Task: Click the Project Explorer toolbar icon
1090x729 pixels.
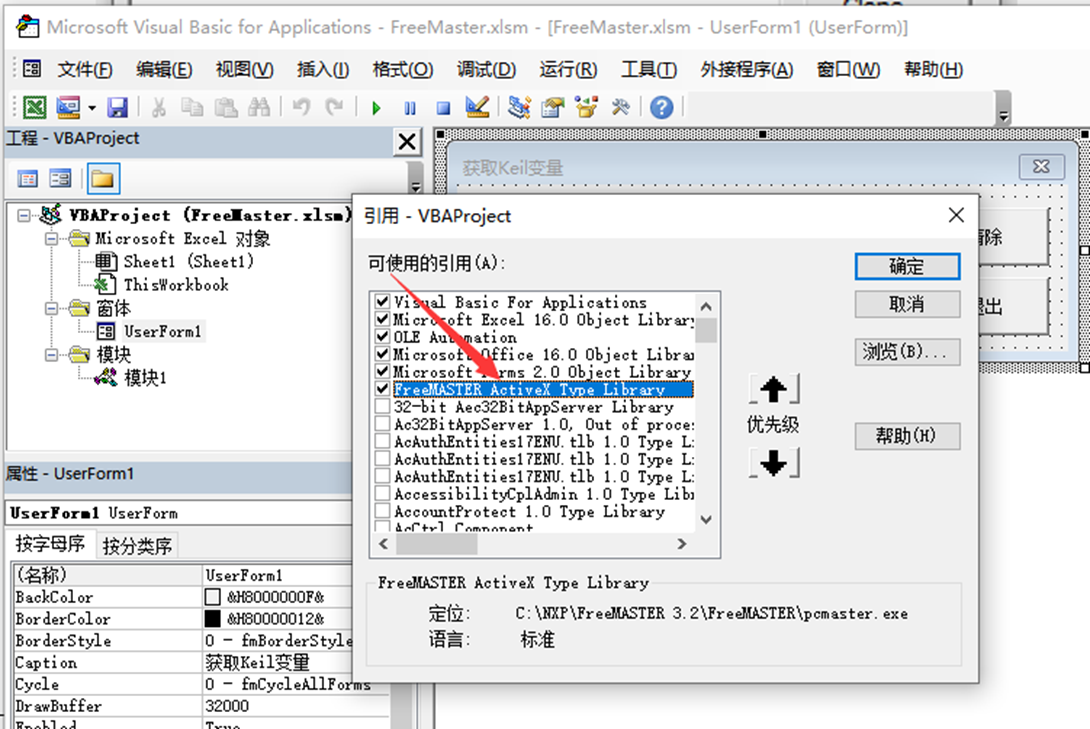Action: (x=519, y=107)
